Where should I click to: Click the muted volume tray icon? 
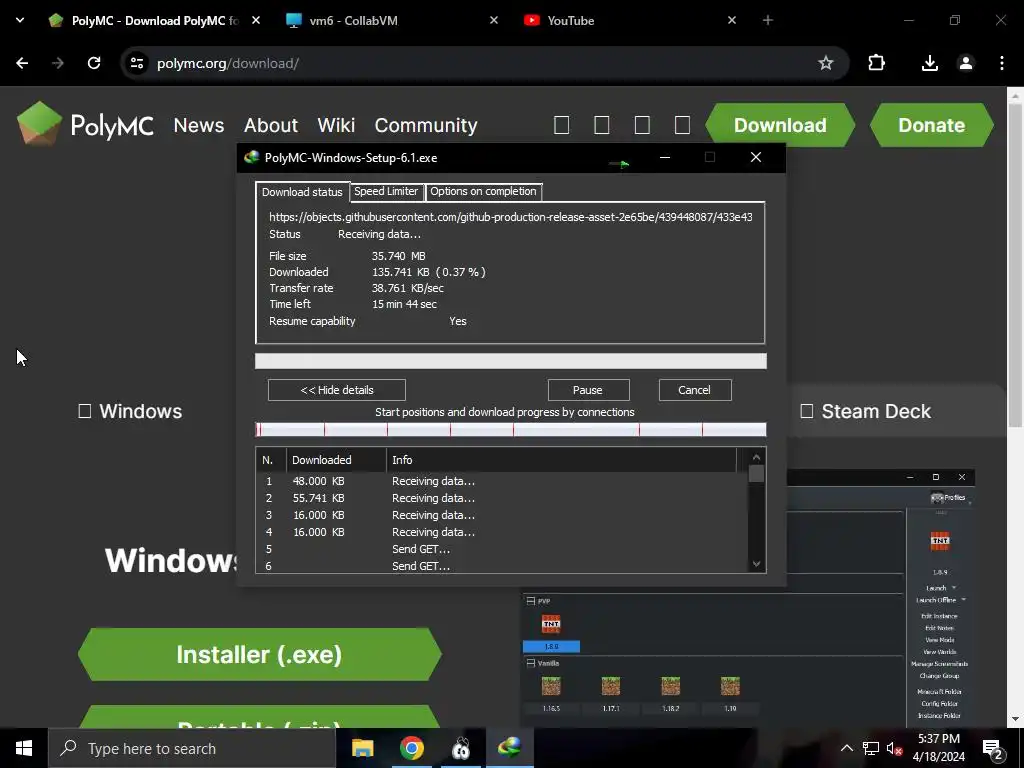click(894, 748)
